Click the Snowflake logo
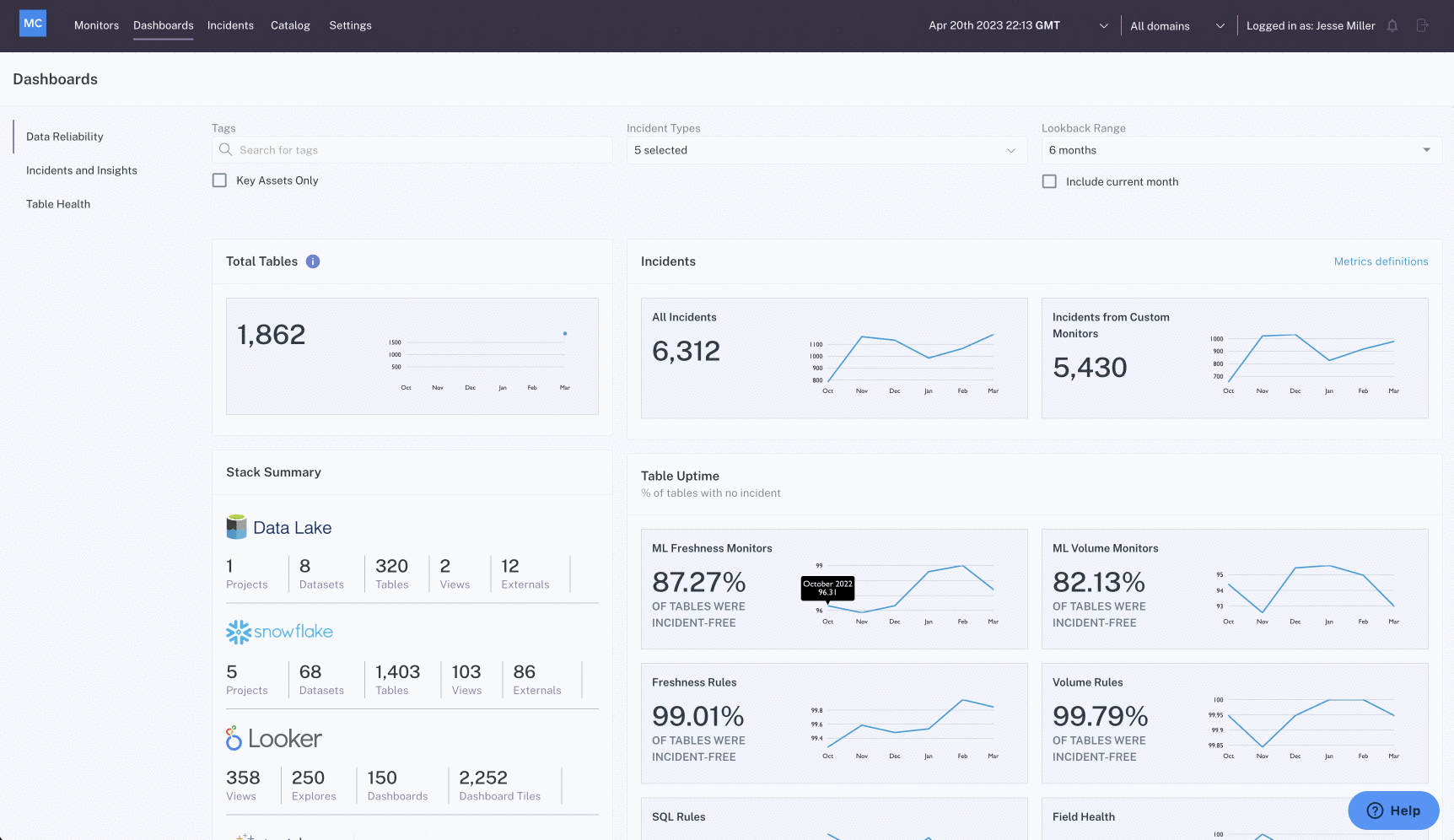 tap(279, 632)
